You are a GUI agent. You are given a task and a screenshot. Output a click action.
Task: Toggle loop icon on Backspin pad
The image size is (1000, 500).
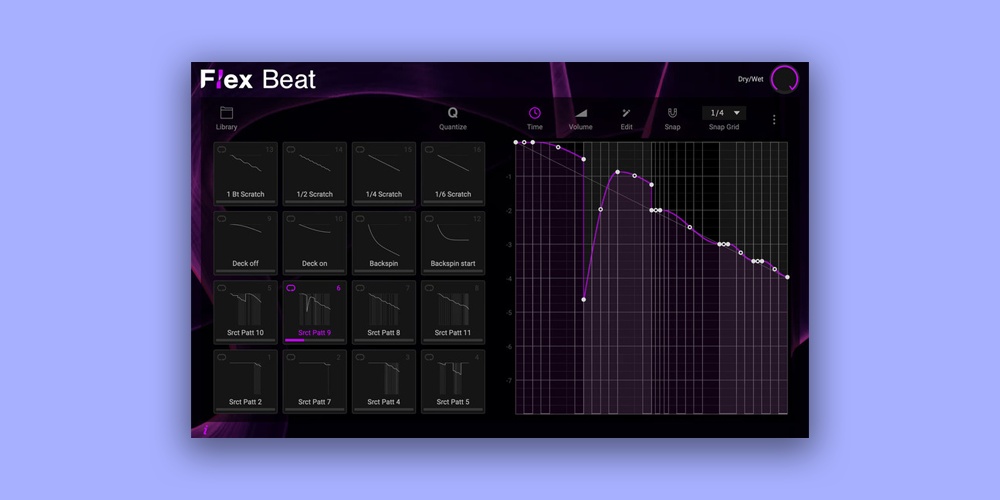point(360,218)
